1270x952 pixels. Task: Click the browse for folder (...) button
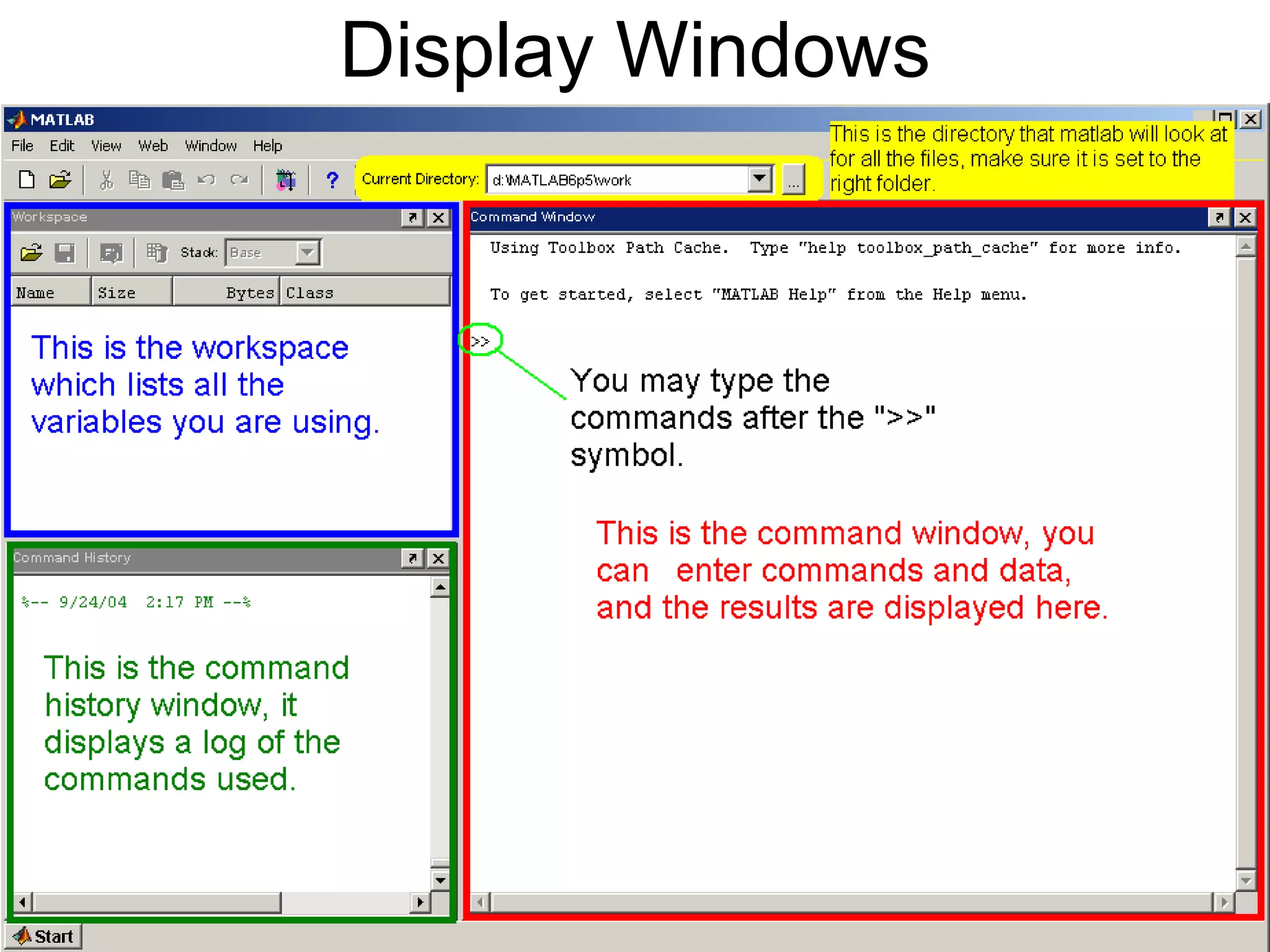pos(794,180)
